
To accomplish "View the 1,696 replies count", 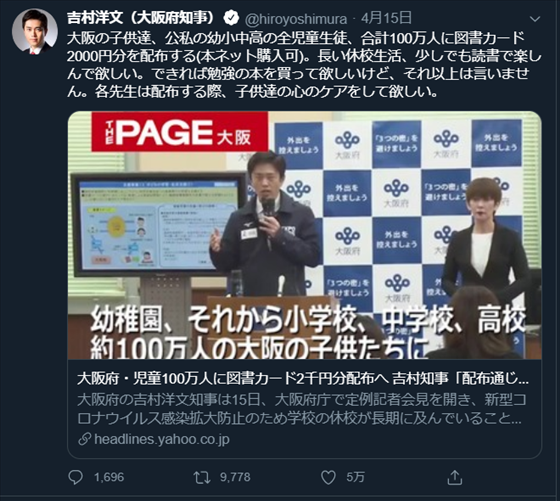I will 109,477.
